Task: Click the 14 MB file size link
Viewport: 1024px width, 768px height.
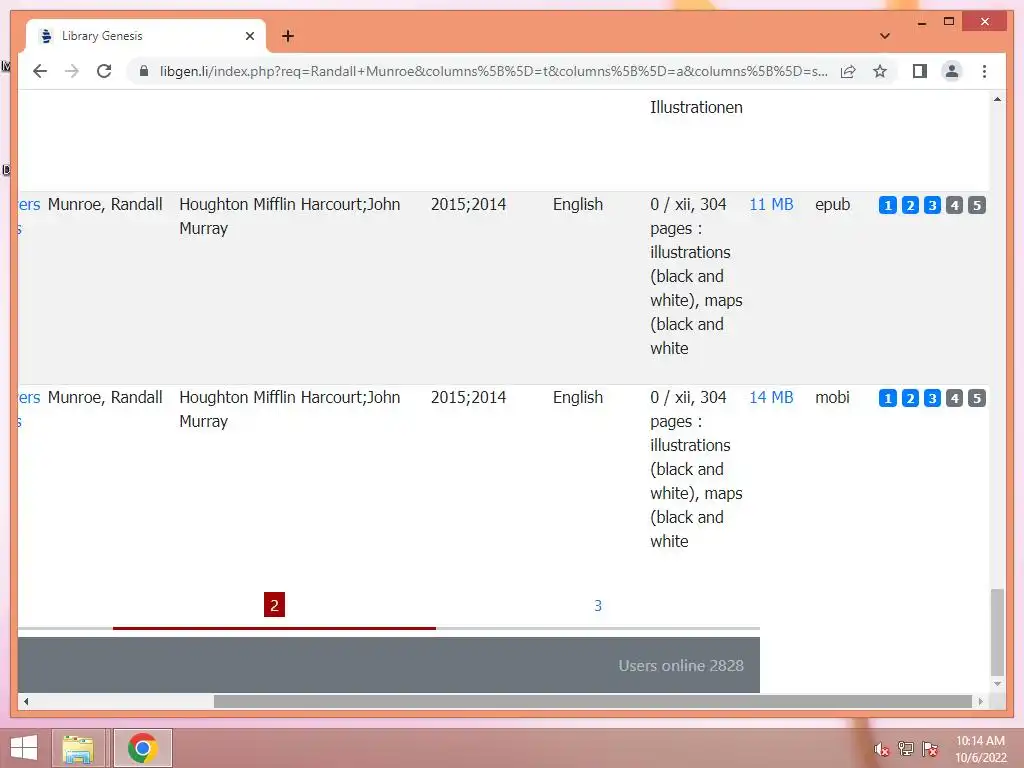Action: click(771, 397)
